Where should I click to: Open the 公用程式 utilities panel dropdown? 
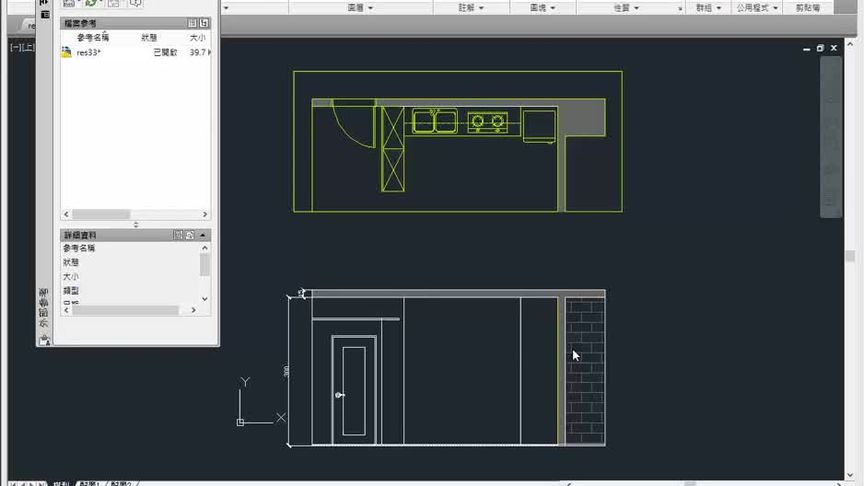(x=757, y=8)
